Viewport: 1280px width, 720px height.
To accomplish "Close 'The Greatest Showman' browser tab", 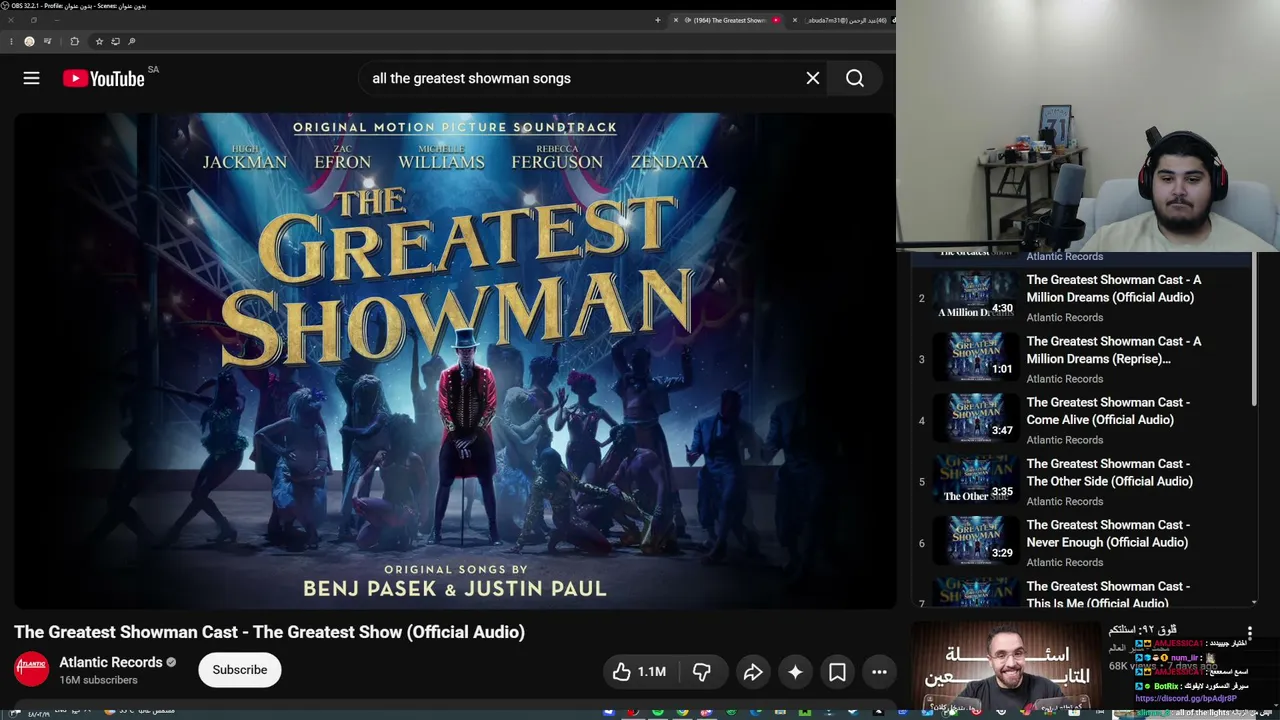I will 676,20.
